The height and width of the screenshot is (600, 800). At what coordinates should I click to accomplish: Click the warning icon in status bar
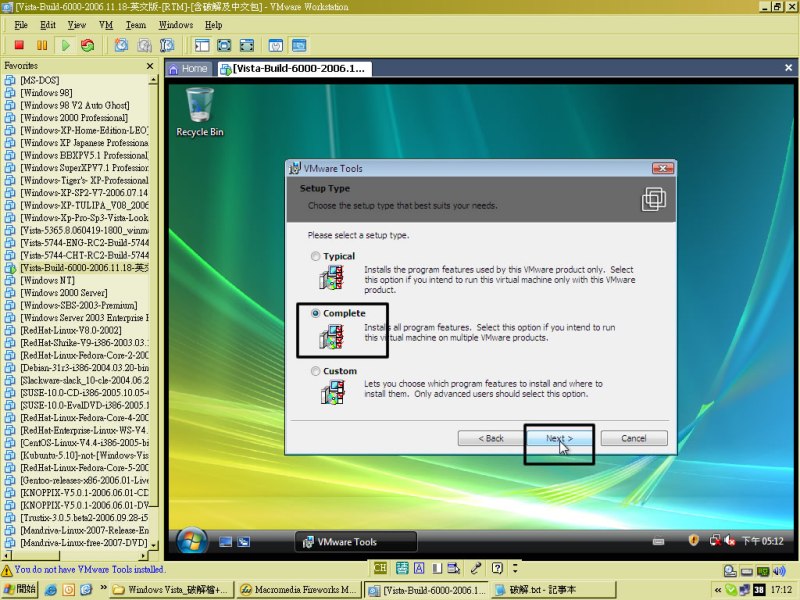click(7, 570)
